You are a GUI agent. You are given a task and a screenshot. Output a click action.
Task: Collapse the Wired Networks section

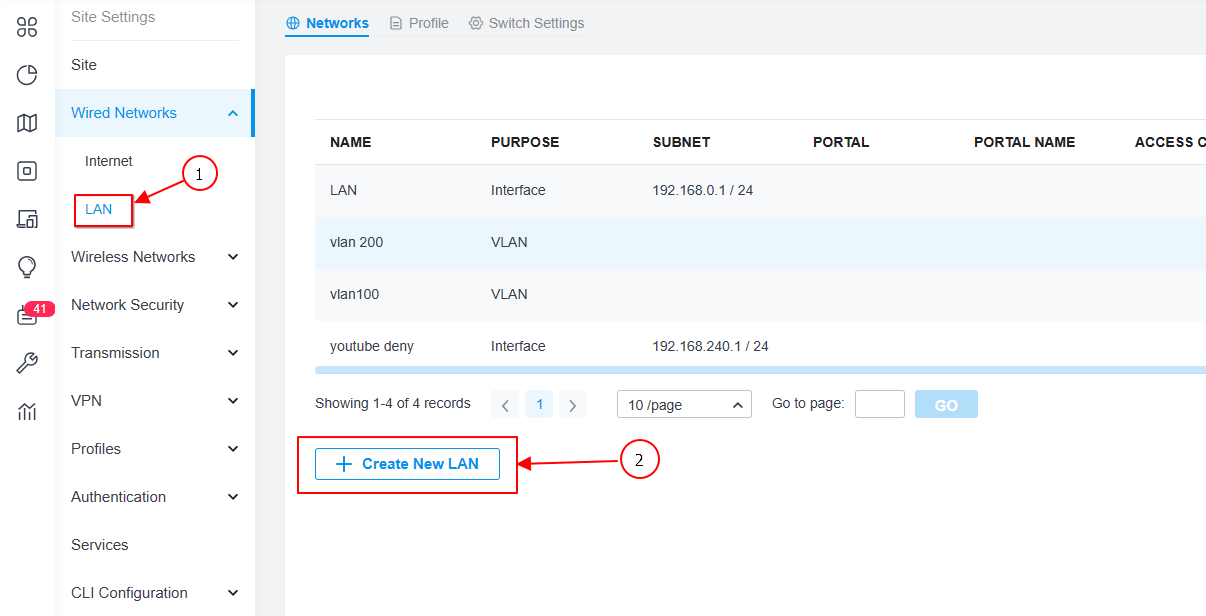[x=155, y=113]
